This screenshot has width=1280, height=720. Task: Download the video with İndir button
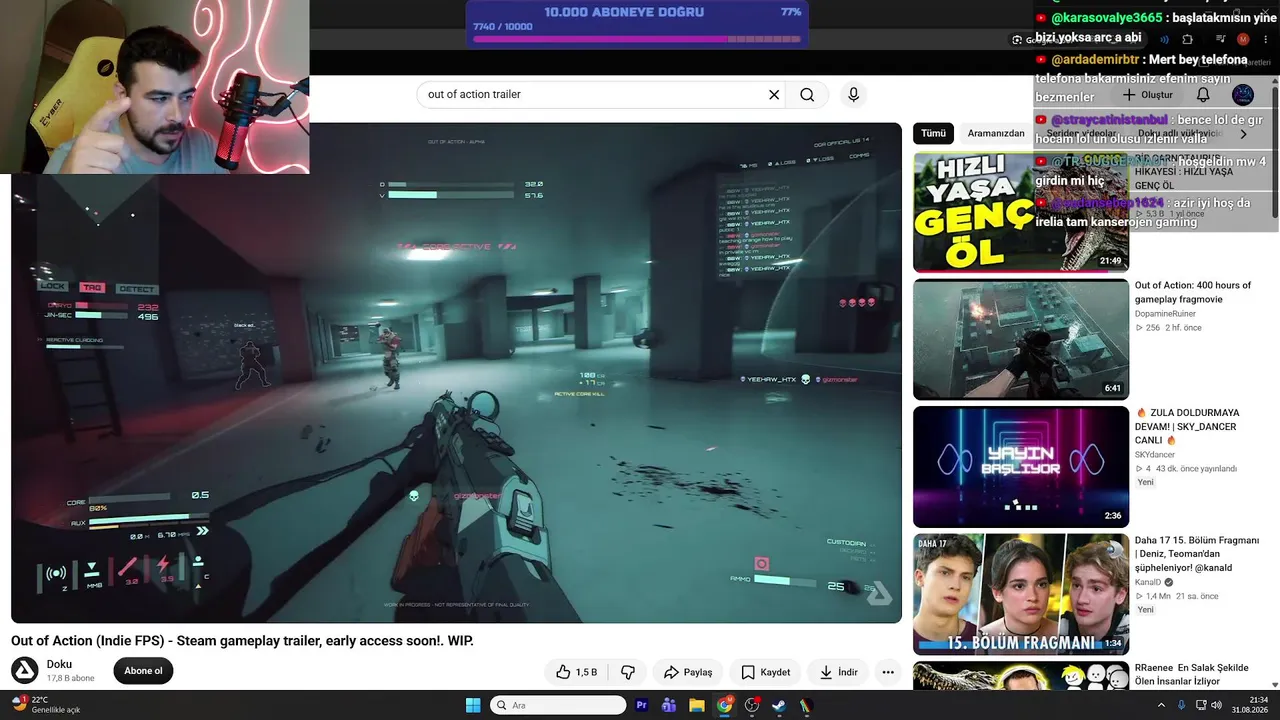coord(838,672)
